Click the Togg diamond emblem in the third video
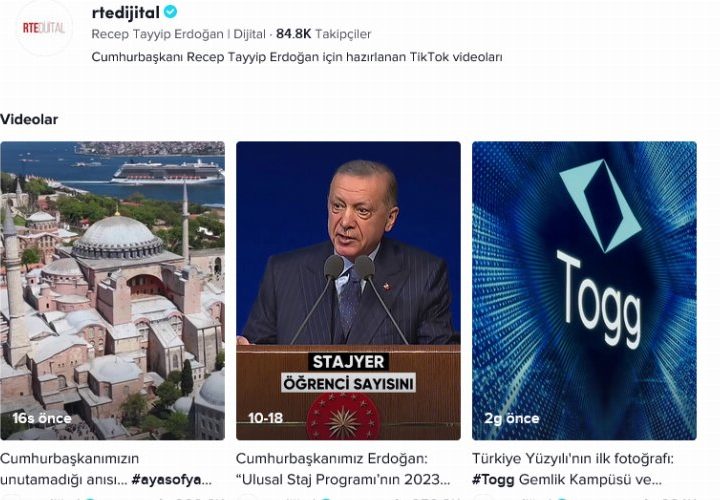720x500 pixels. tap(600, 205)
